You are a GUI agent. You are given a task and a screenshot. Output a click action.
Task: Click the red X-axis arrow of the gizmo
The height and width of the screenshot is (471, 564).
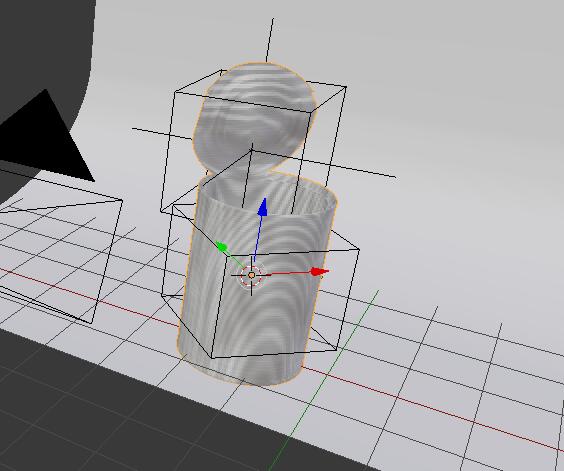pyautogui.click(x=319, y=272)
